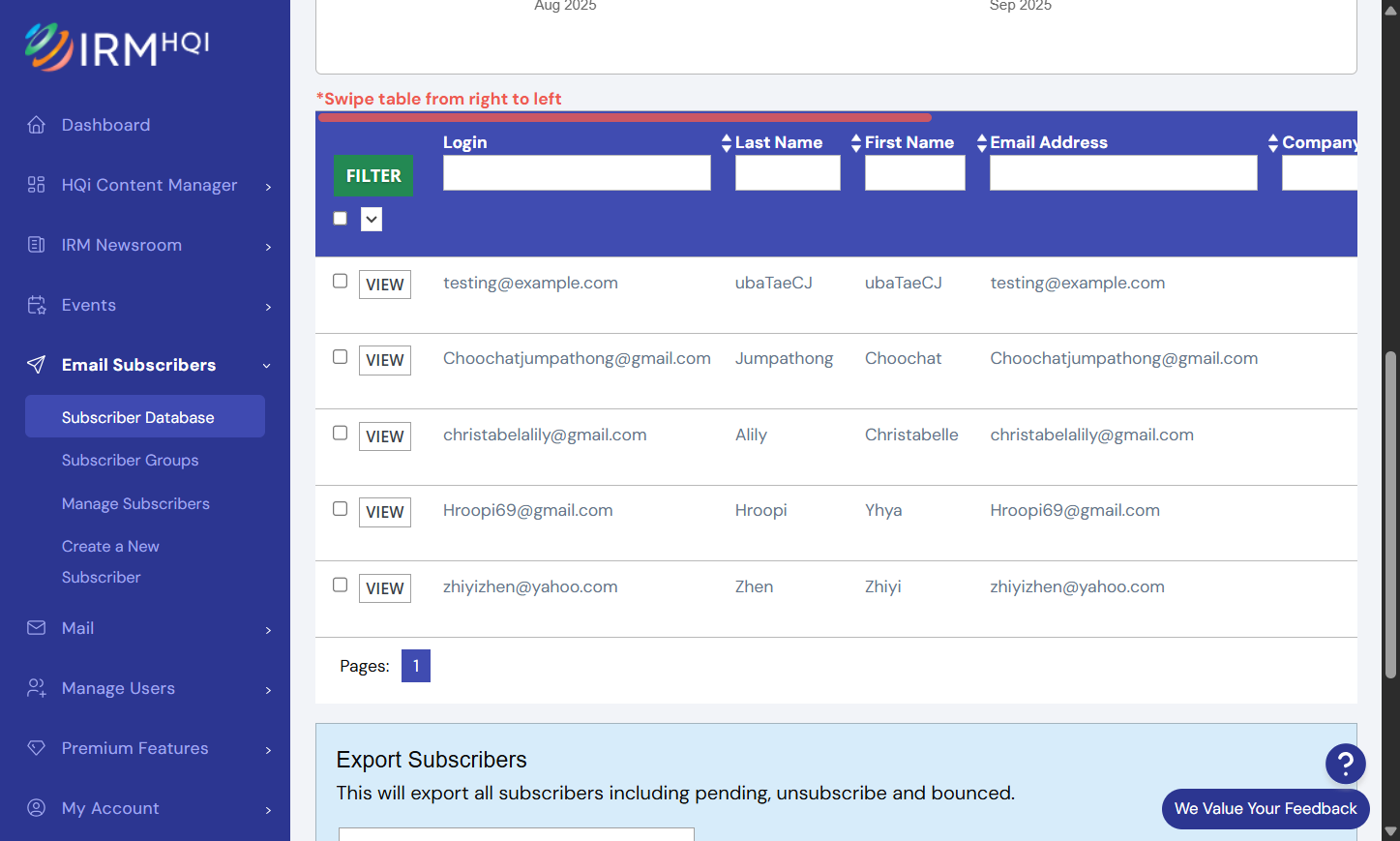
Task: Open the Manage Subscribers menu item
Action: coord(135,504)
